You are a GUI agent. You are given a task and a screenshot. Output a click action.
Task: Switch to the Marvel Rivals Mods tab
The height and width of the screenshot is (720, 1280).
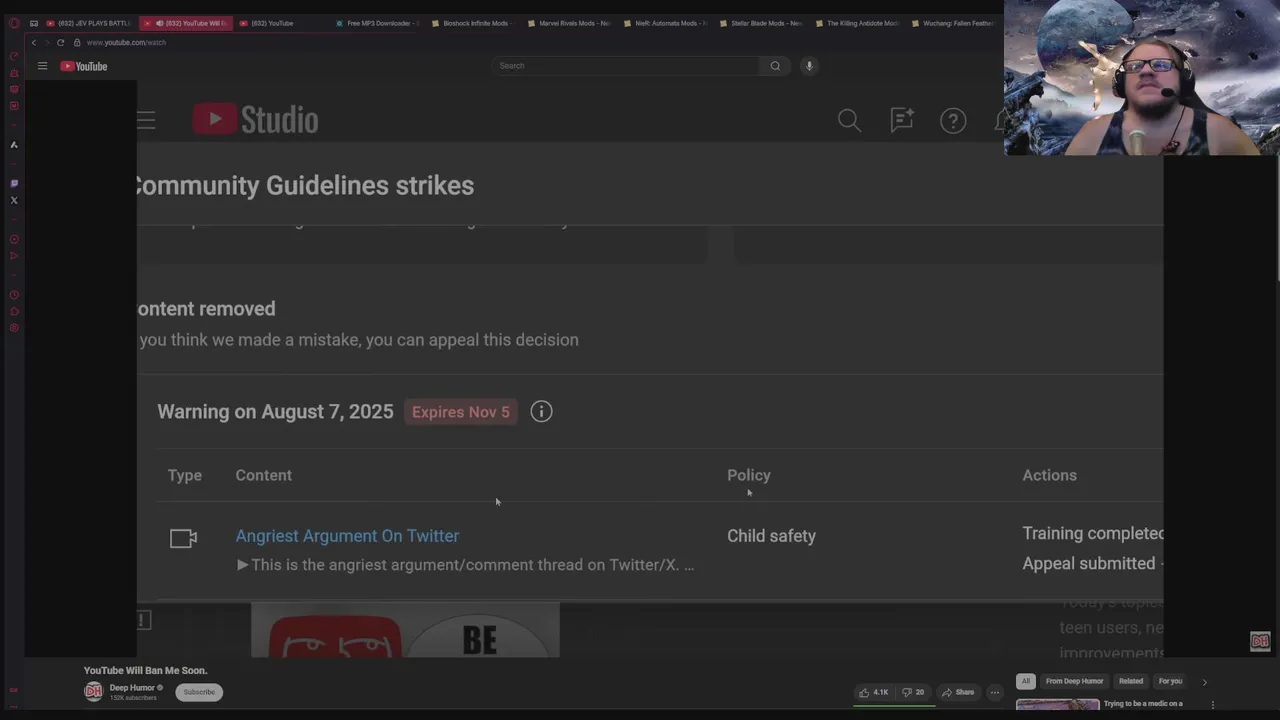[x=570, y=23]
